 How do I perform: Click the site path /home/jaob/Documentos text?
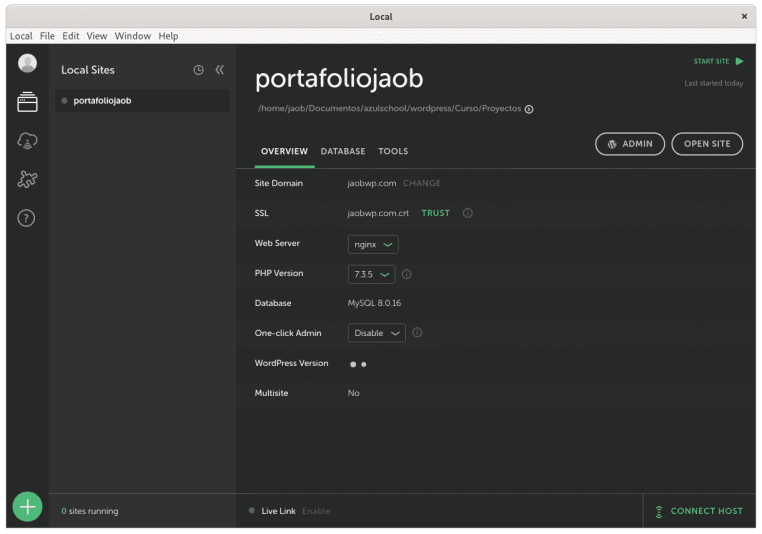389,108
